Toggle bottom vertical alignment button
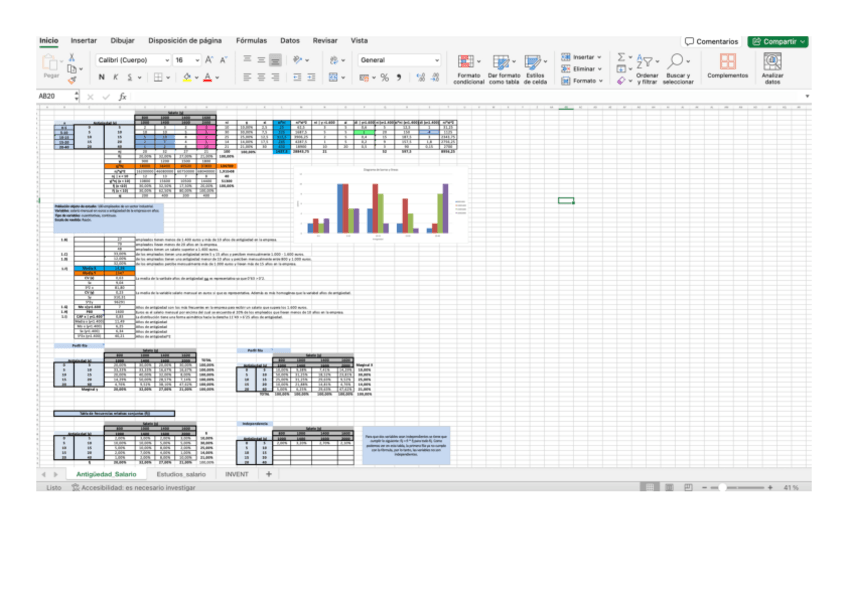This screenshot has width=848, height=599. [275, 60]
